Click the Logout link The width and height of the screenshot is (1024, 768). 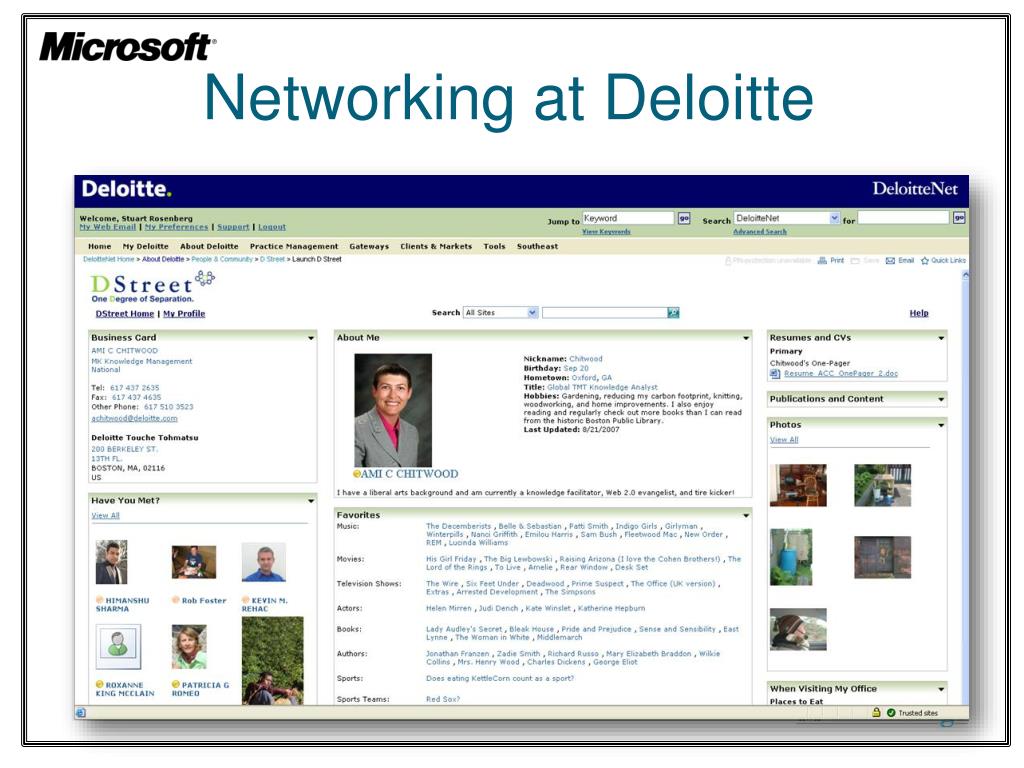click(272, 227)
